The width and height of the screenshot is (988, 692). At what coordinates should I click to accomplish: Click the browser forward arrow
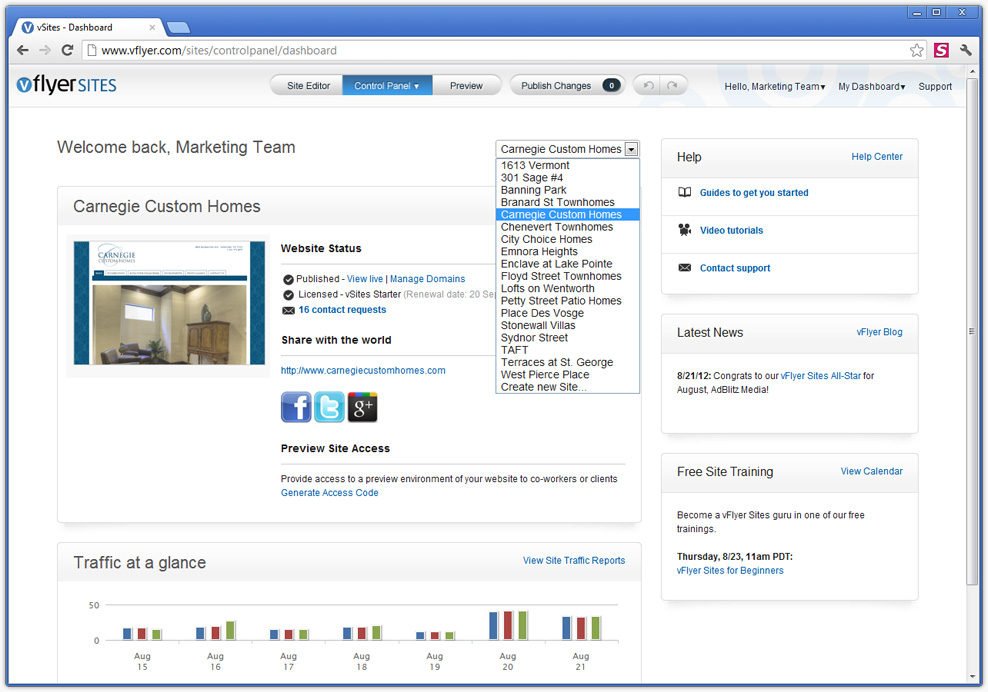click(45, 50)
